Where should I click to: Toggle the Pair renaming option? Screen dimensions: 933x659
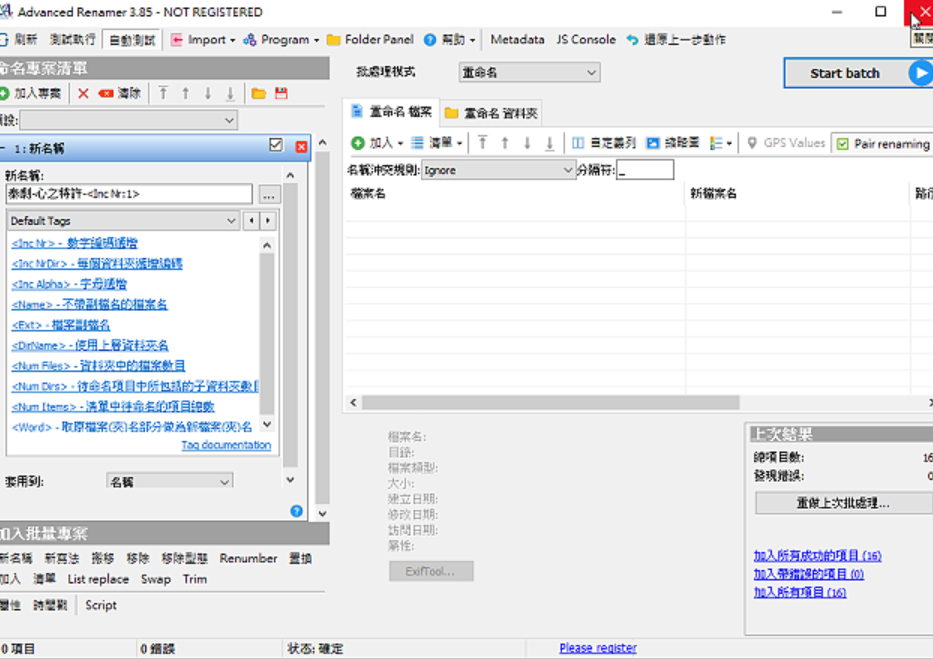882,143
